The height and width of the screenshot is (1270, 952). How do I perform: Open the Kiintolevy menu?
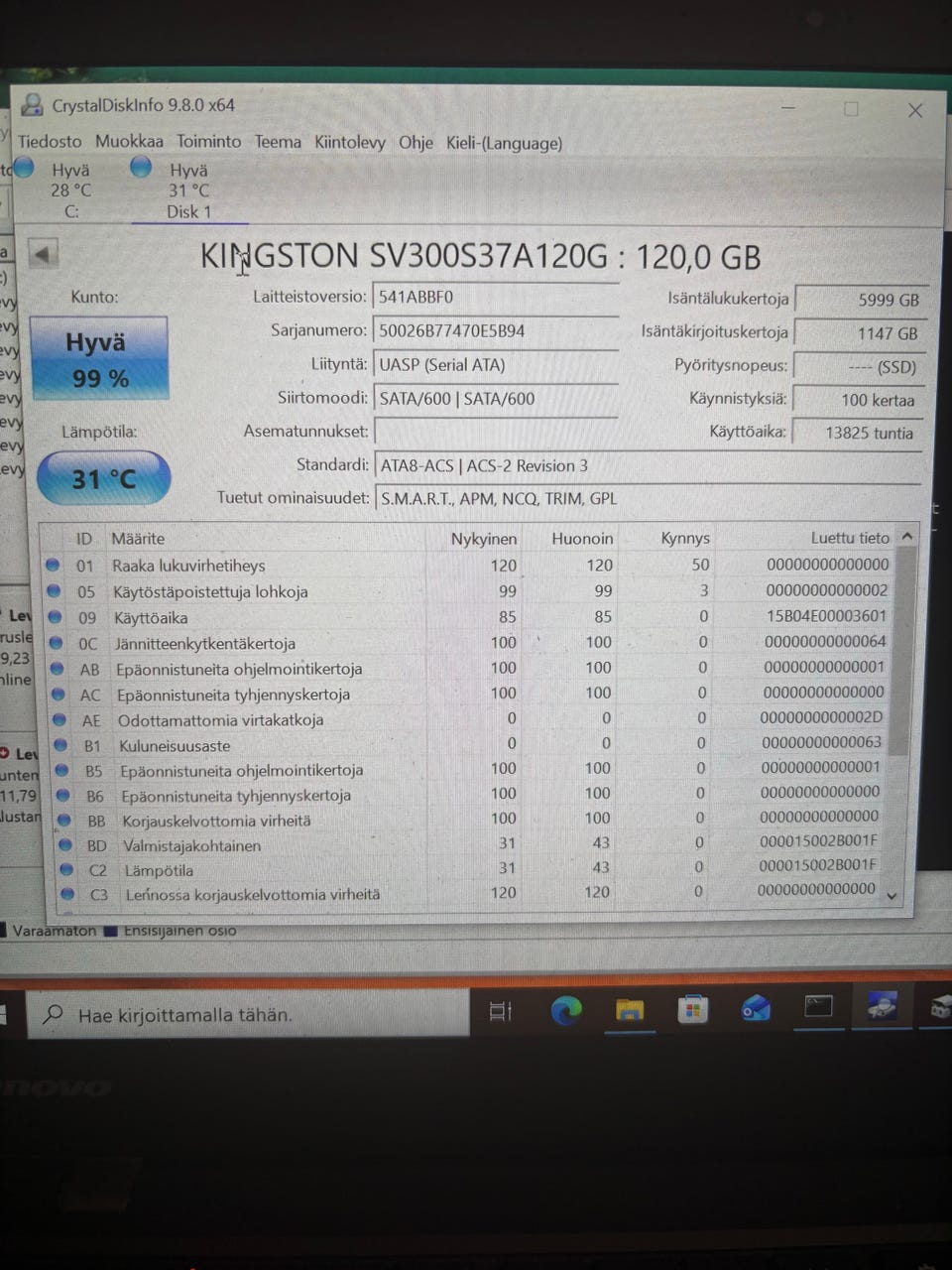click(x=350, y=143)
